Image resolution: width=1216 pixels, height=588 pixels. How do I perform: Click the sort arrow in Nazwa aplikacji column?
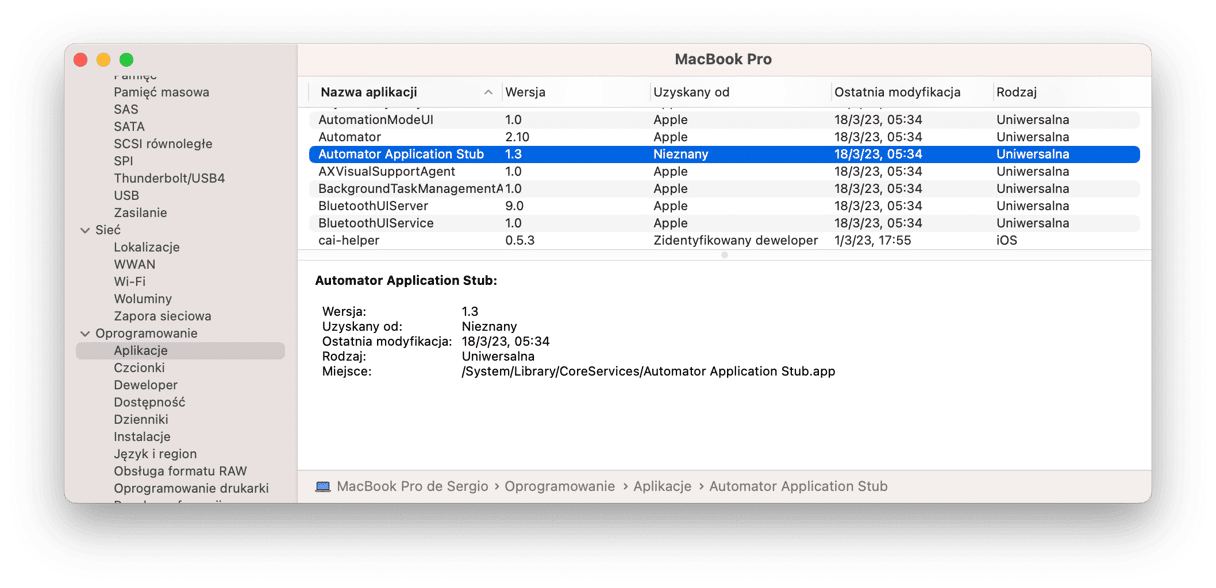(x=488, y=92)
